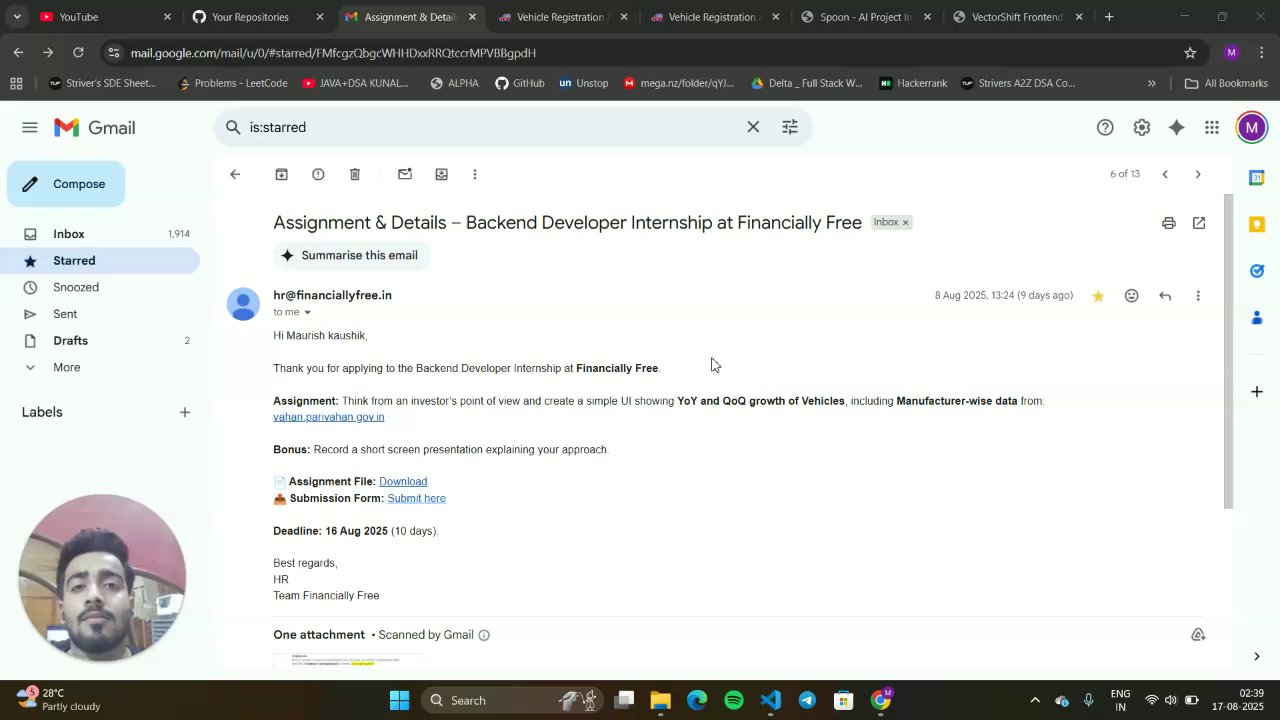Image resolution: width=1280 pixels, height=720 pixels.
Task: Open the Google apps grid
Action: (x=1212, y=127)
